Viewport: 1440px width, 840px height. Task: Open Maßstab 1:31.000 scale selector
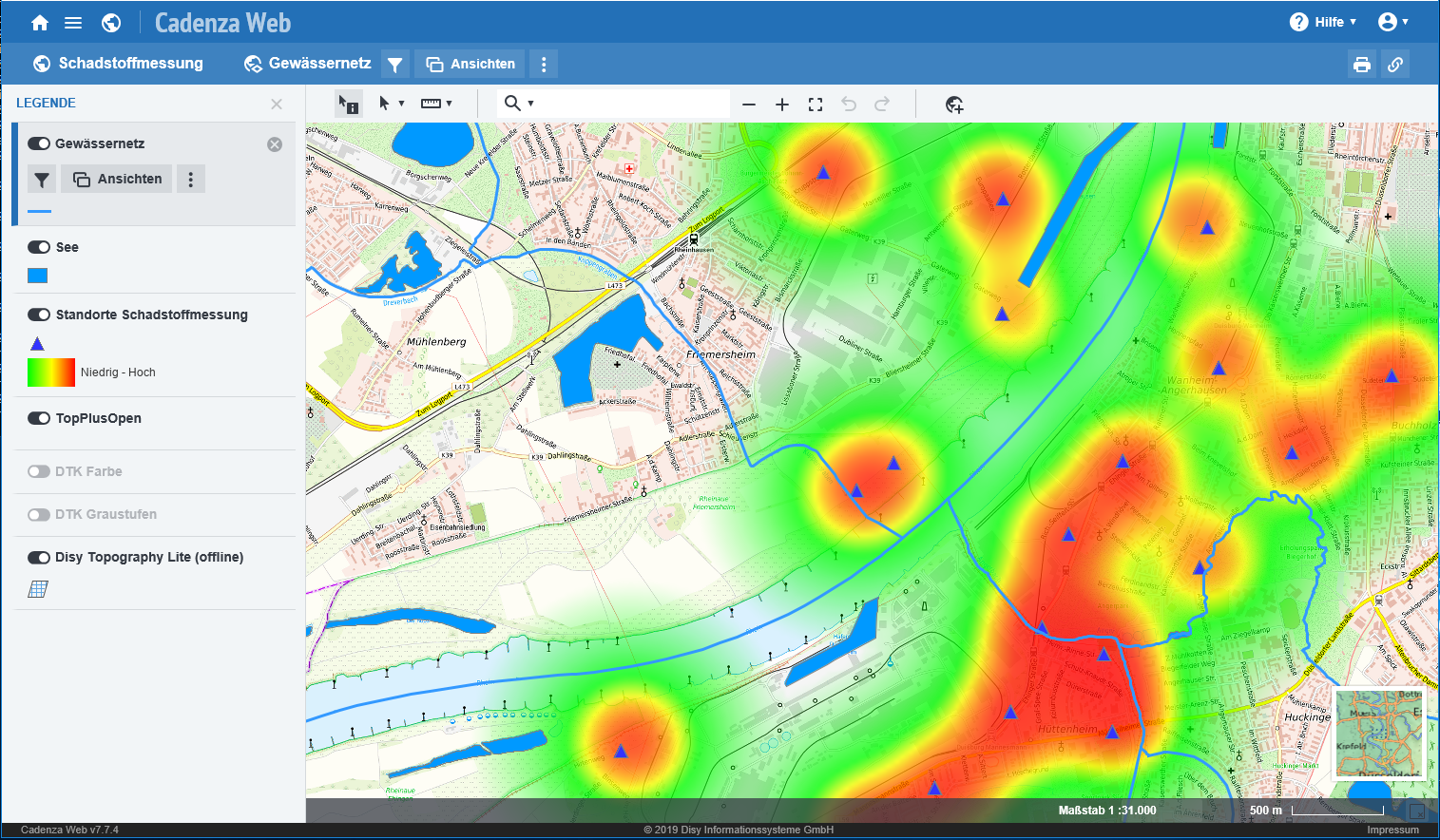click(x=1107, y=811)
